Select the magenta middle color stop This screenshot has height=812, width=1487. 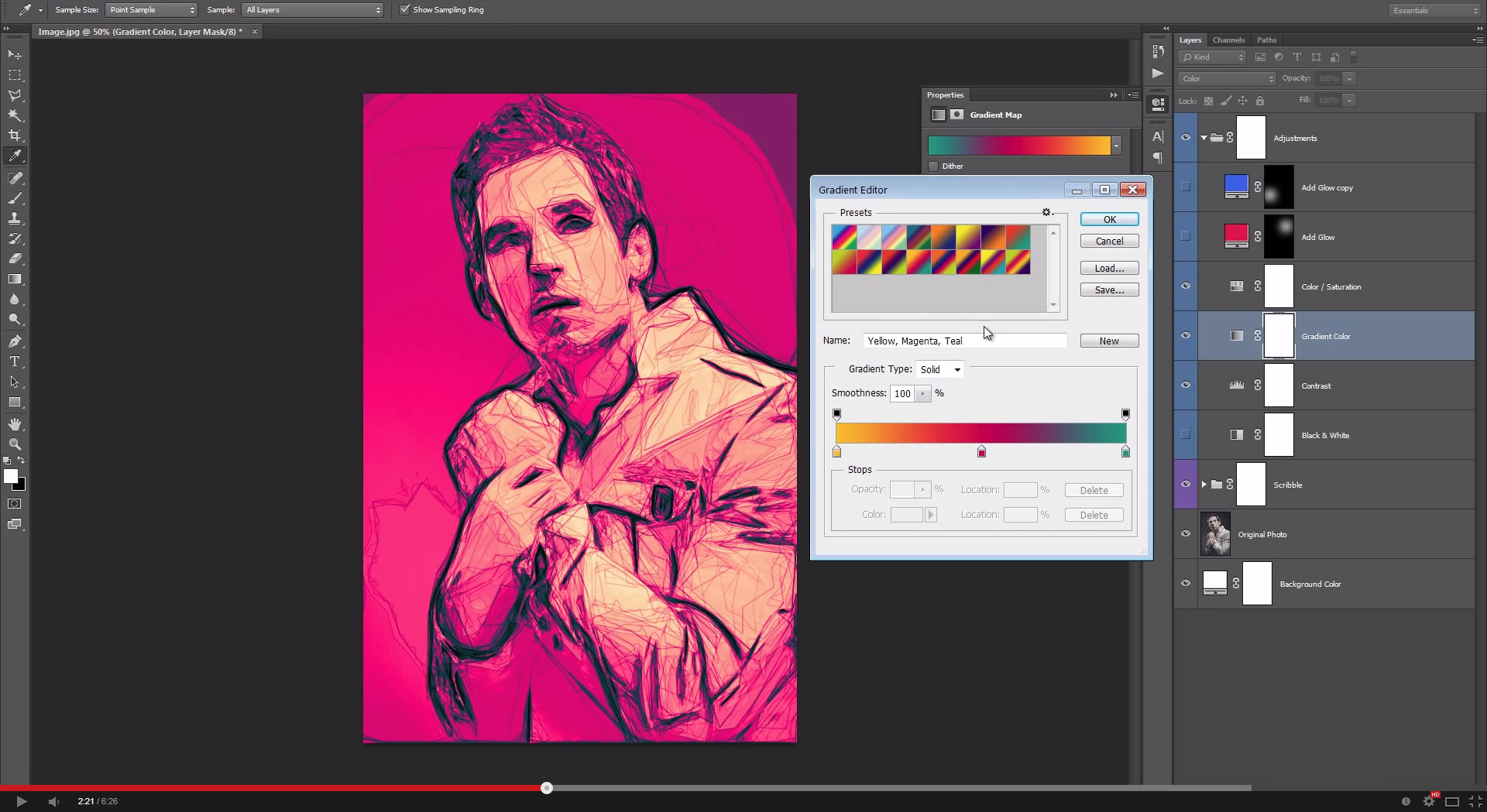click(981, 452)
